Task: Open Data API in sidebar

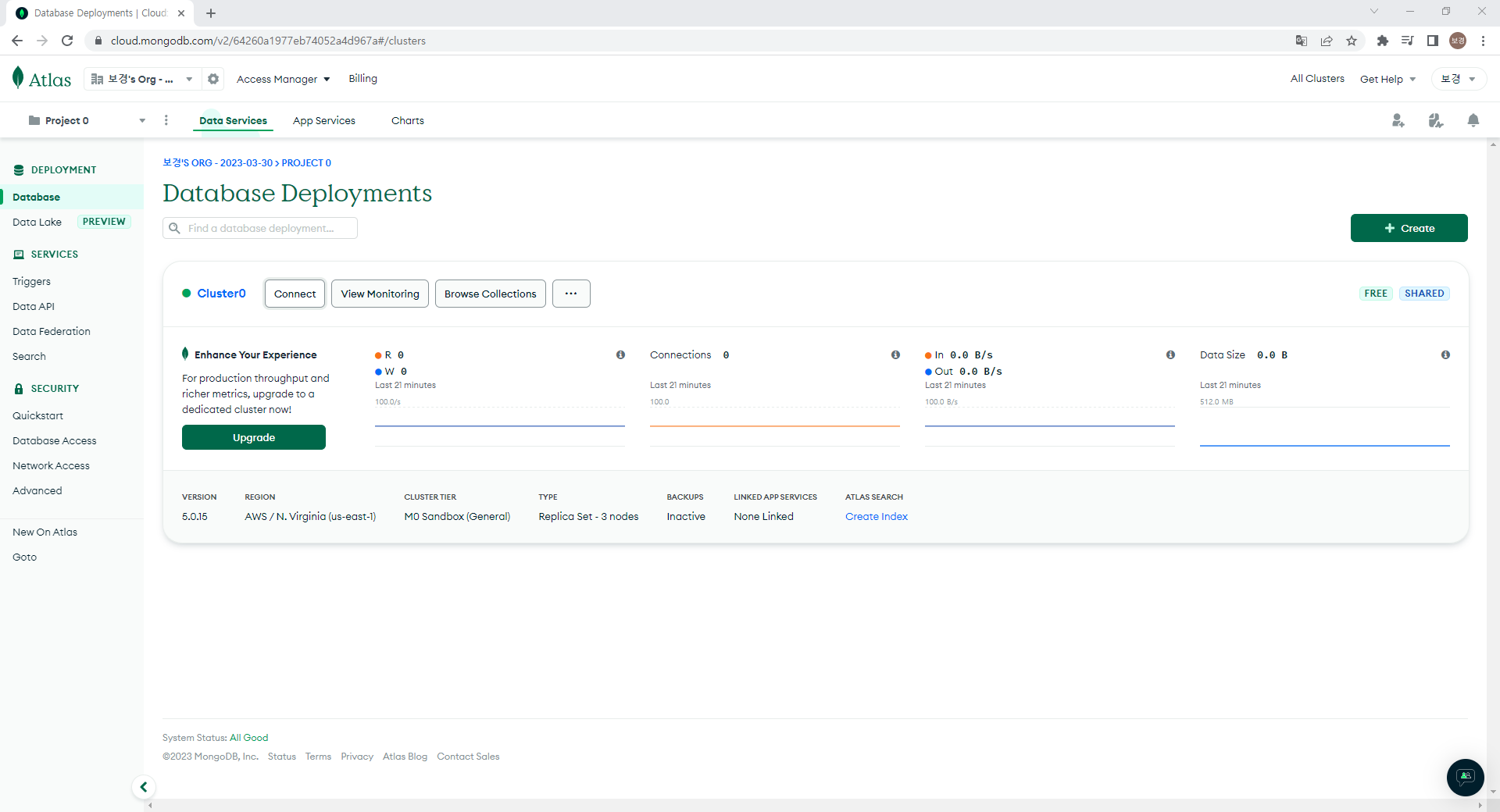Action: click(34, 306)
